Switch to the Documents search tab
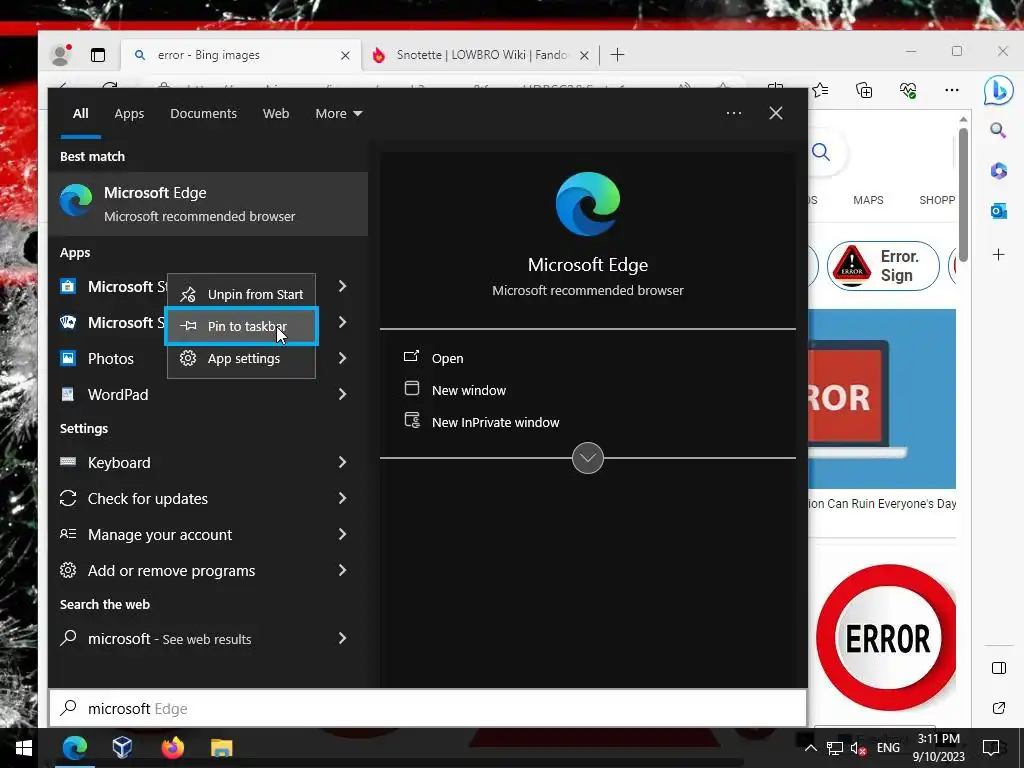The image size is (1024, 768). pos(203,114)
